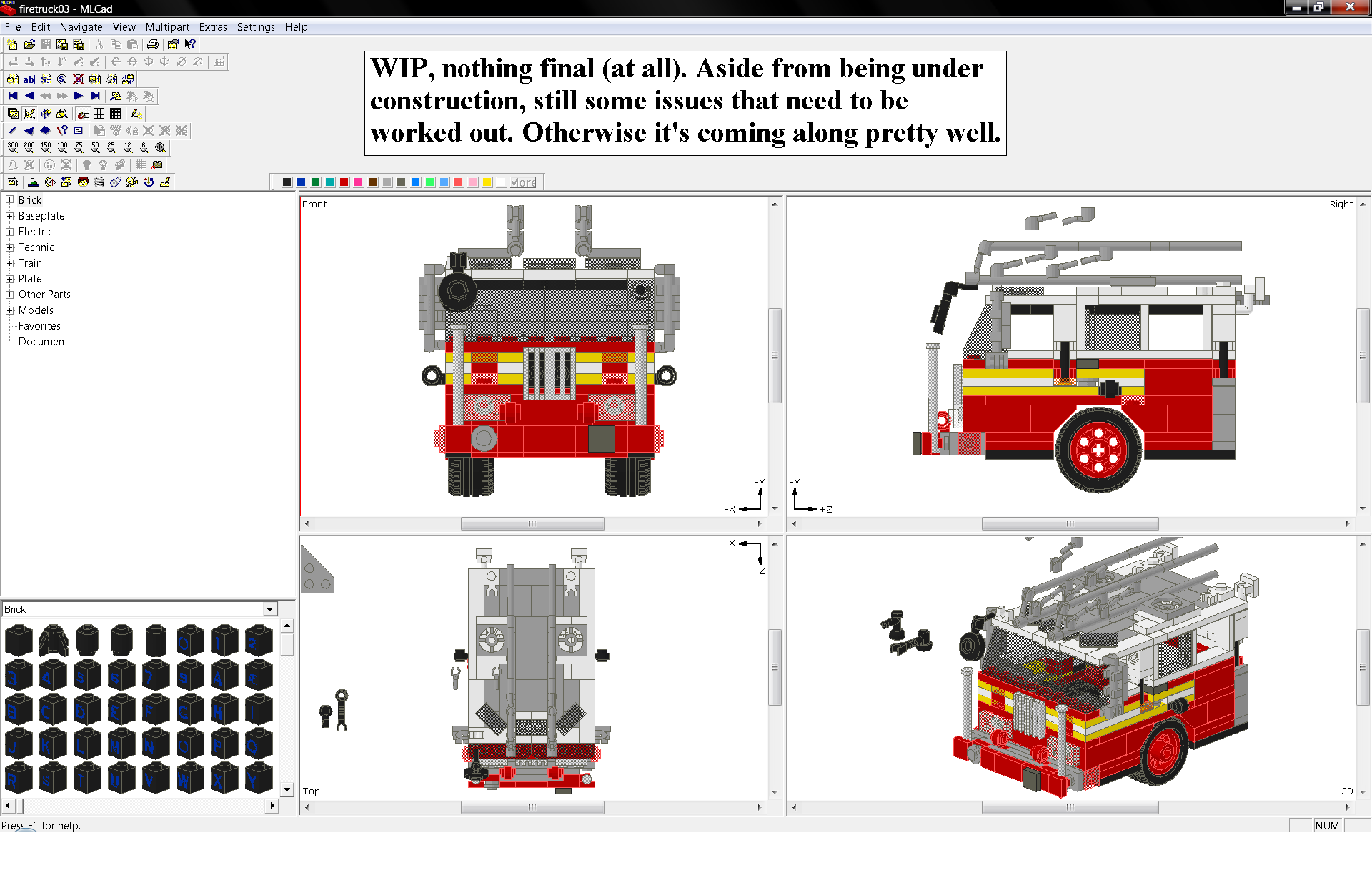The width and height of the screenshot is (1372, 878).
Task: Set zoom to 50 percent icon
Action: pos(95,147)
